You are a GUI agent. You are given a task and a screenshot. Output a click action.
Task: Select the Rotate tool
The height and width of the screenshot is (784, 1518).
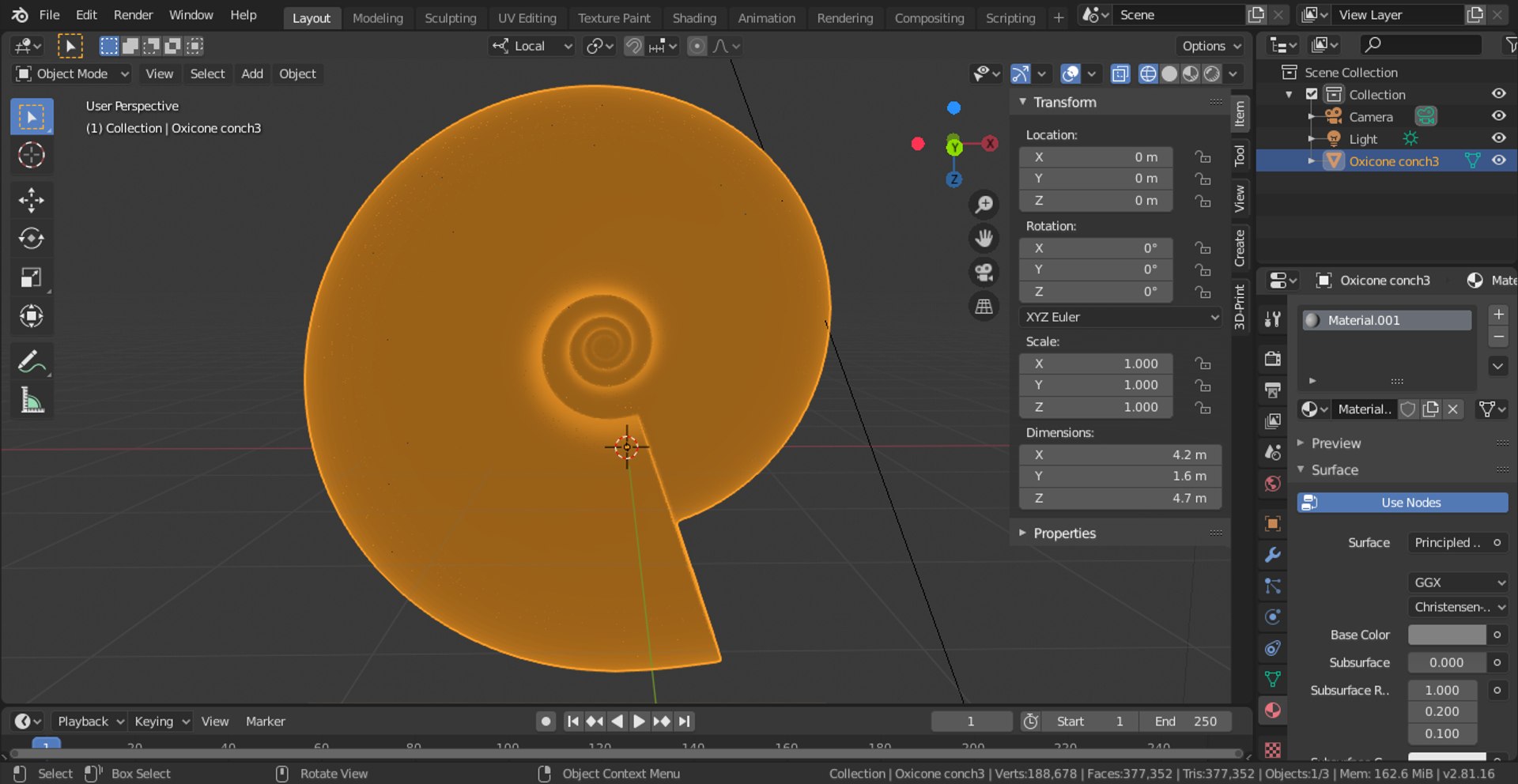coord(32,238)
